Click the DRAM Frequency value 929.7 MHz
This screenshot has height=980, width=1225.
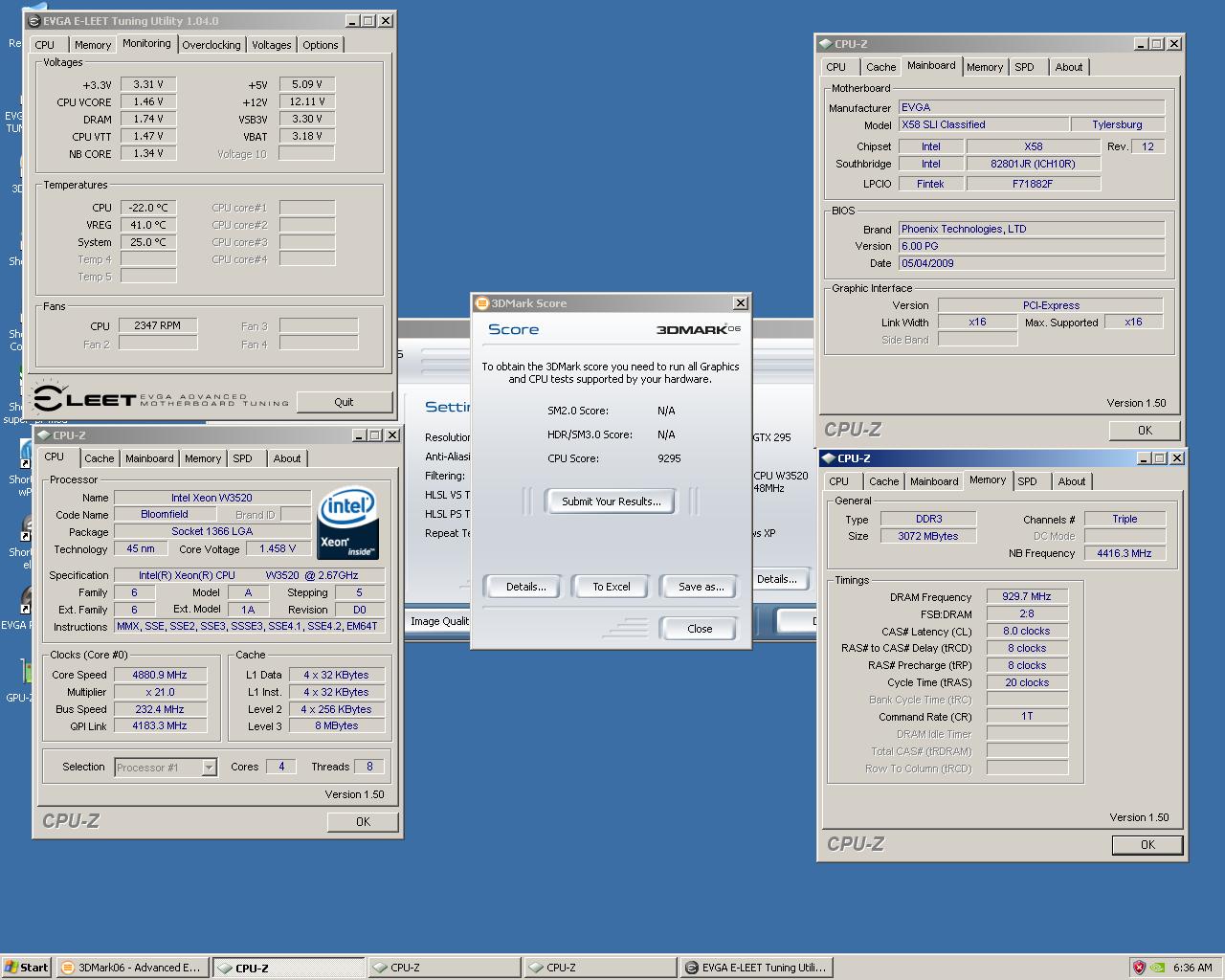pyautogui.click(x=1027, y=596)
